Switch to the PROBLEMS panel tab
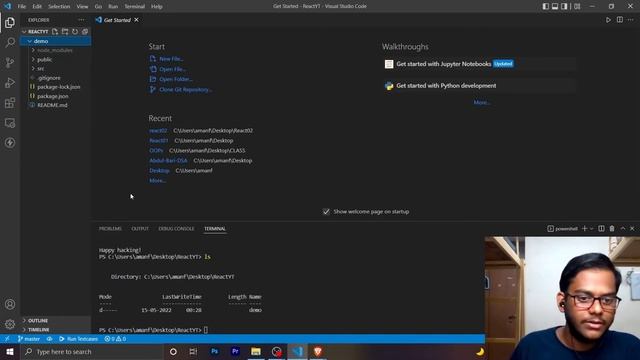Screen dimensions: 640x360 click(110, 229)
